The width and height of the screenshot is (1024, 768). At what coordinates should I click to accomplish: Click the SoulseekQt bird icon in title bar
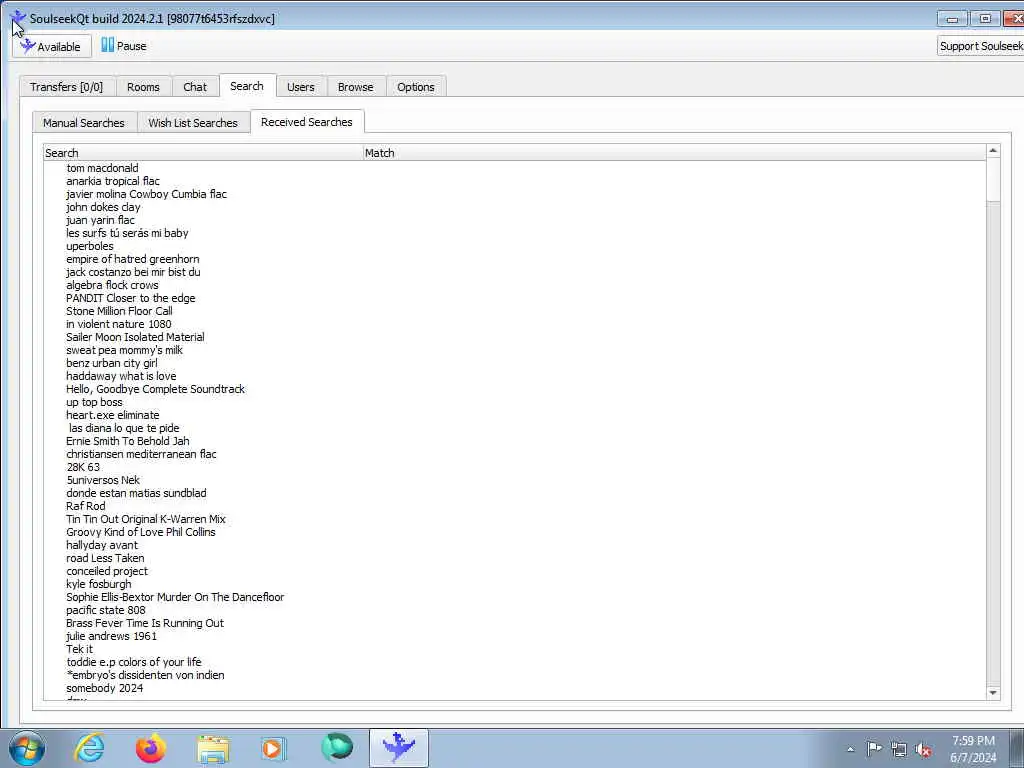point(18,18)
